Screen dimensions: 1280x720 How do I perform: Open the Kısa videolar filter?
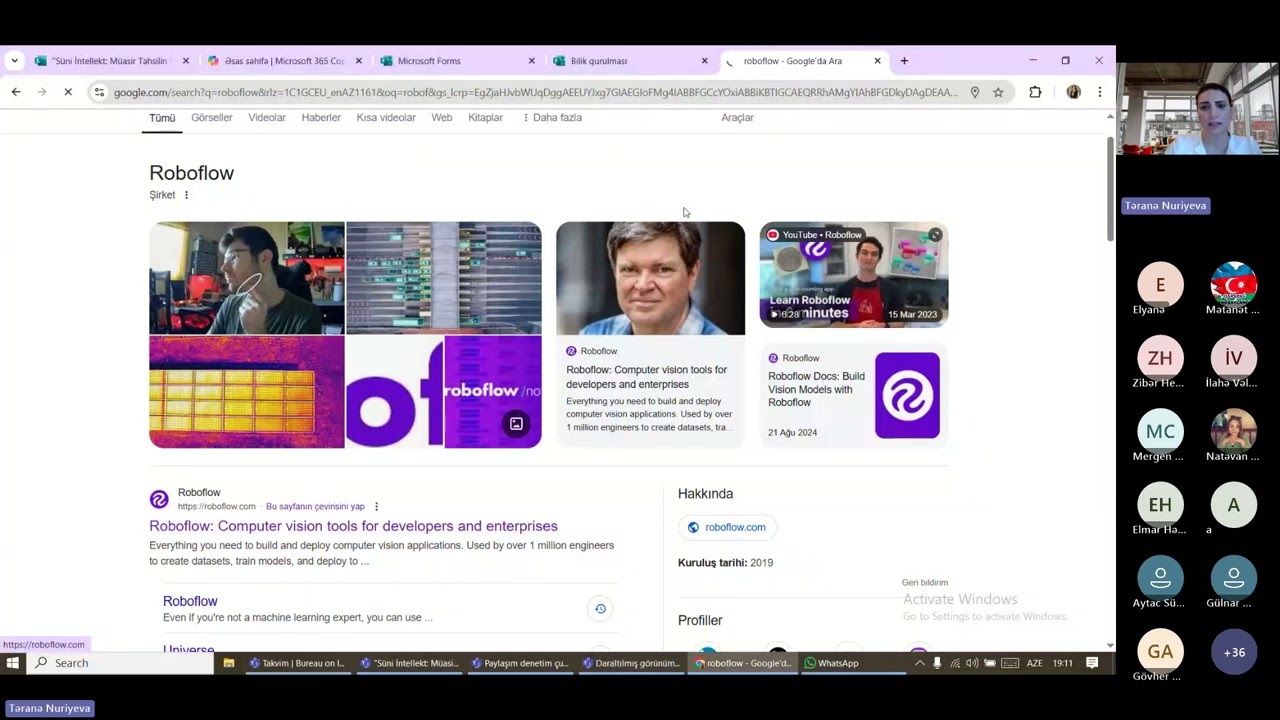point(386,118)
